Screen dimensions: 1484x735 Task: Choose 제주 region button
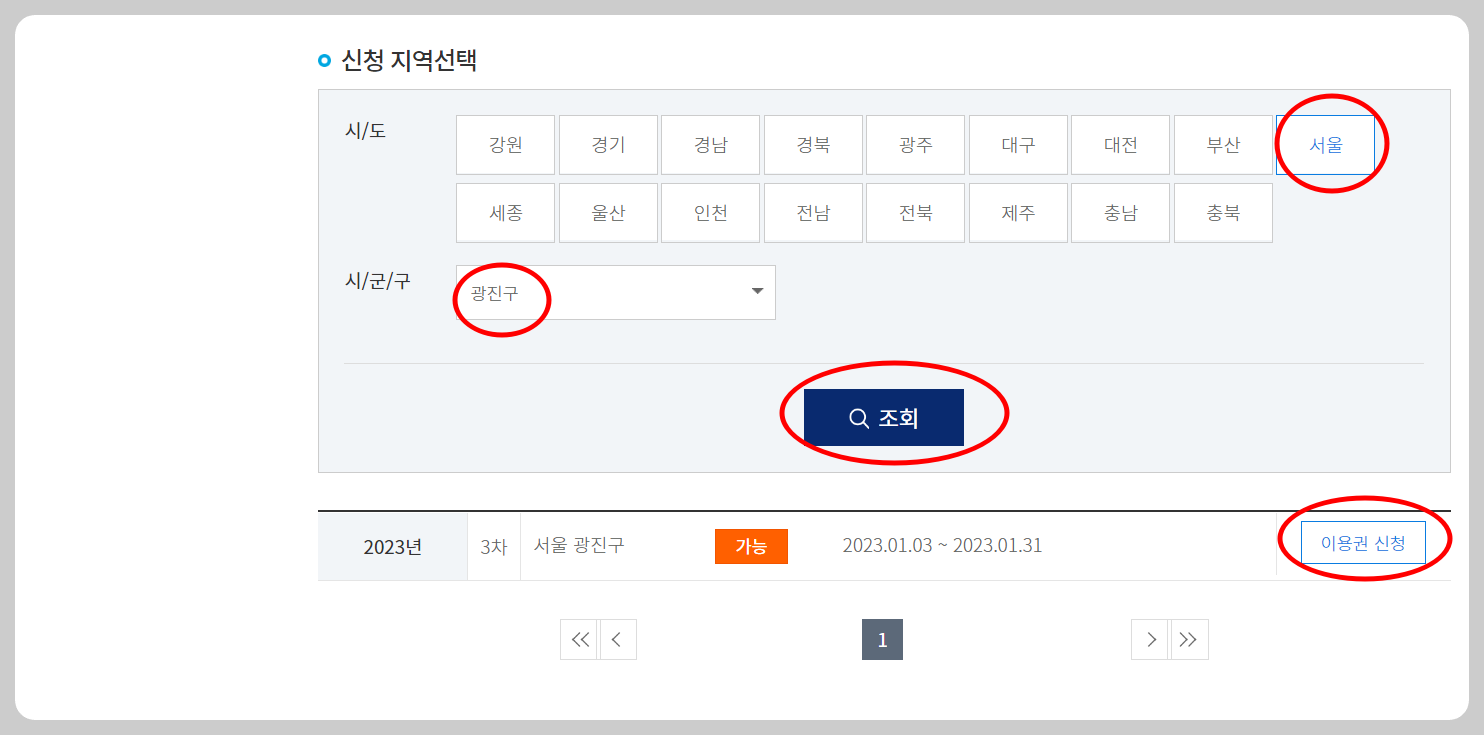(1018, 213)
